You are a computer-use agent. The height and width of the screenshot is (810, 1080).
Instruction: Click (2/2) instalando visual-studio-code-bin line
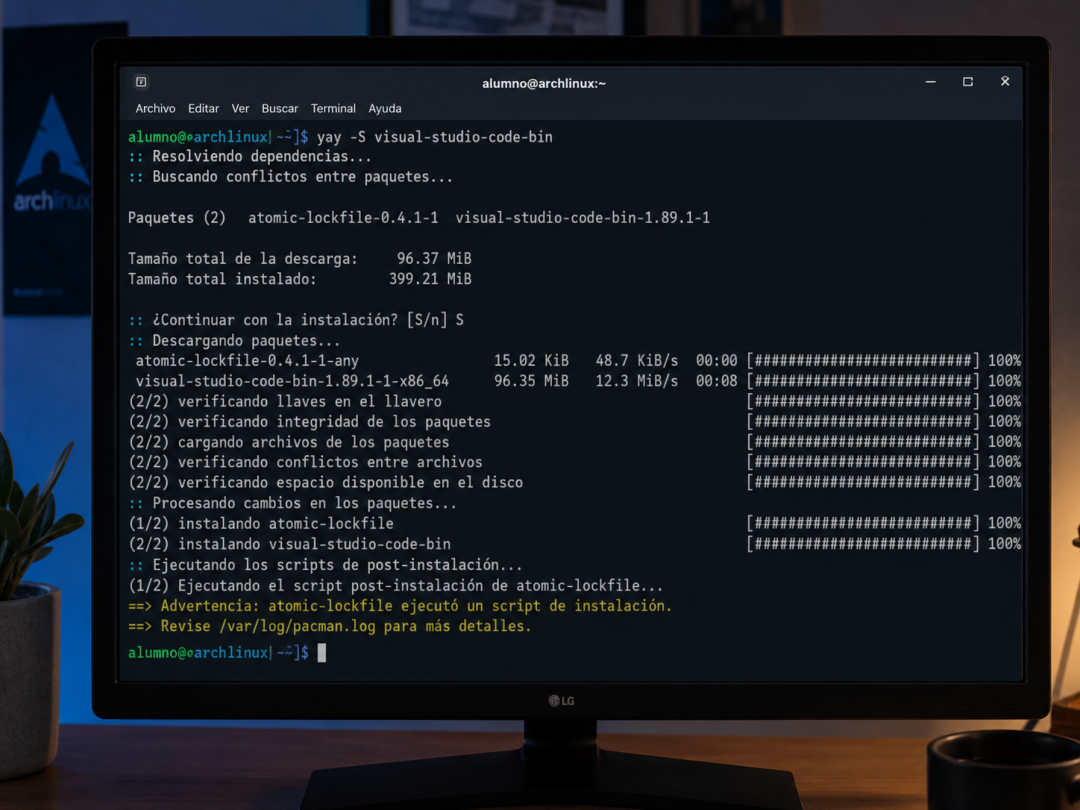[x=289, y=544]
